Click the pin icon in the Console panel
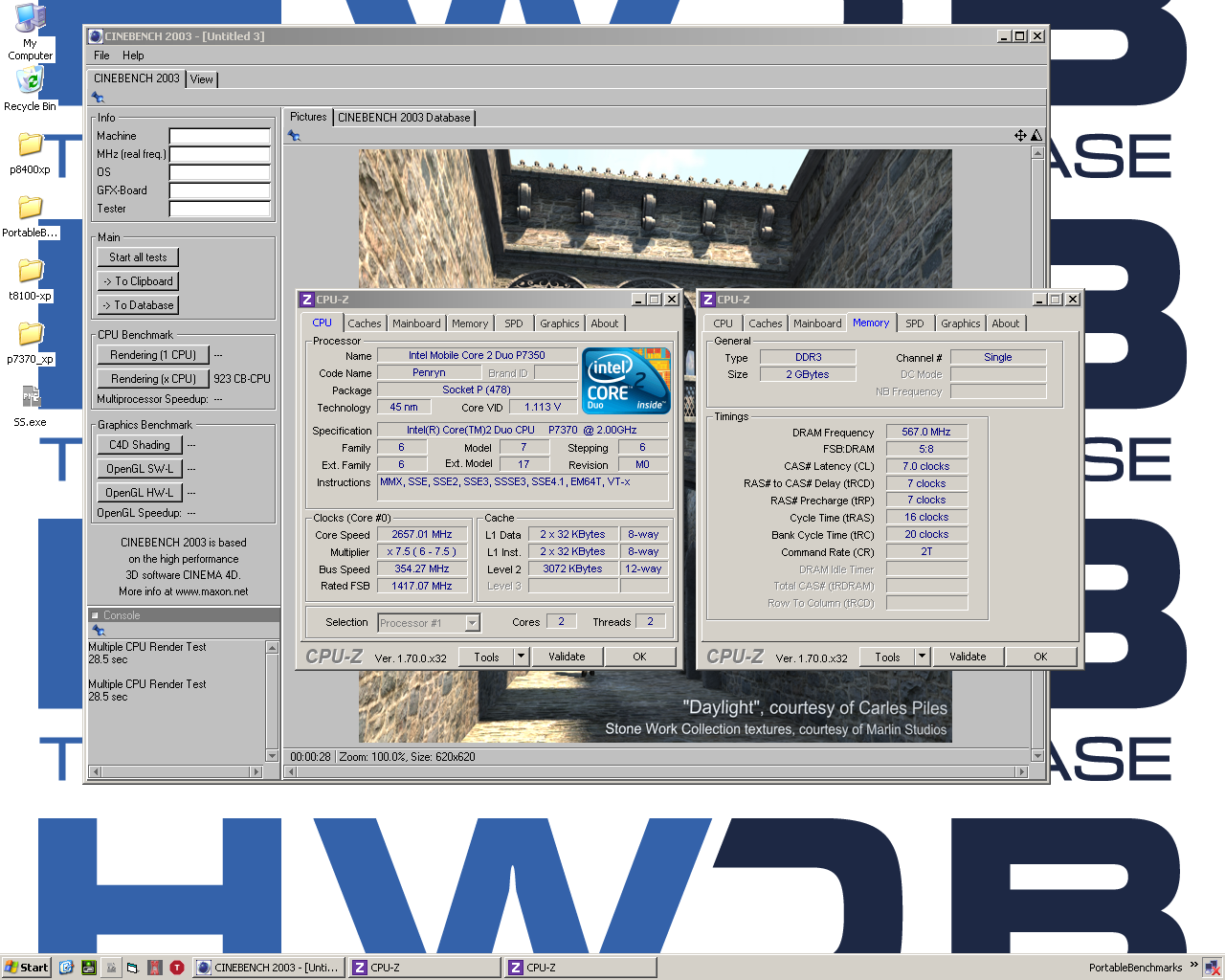The height and width of the screenshot is (980, 1225). [x=98, y=631]
